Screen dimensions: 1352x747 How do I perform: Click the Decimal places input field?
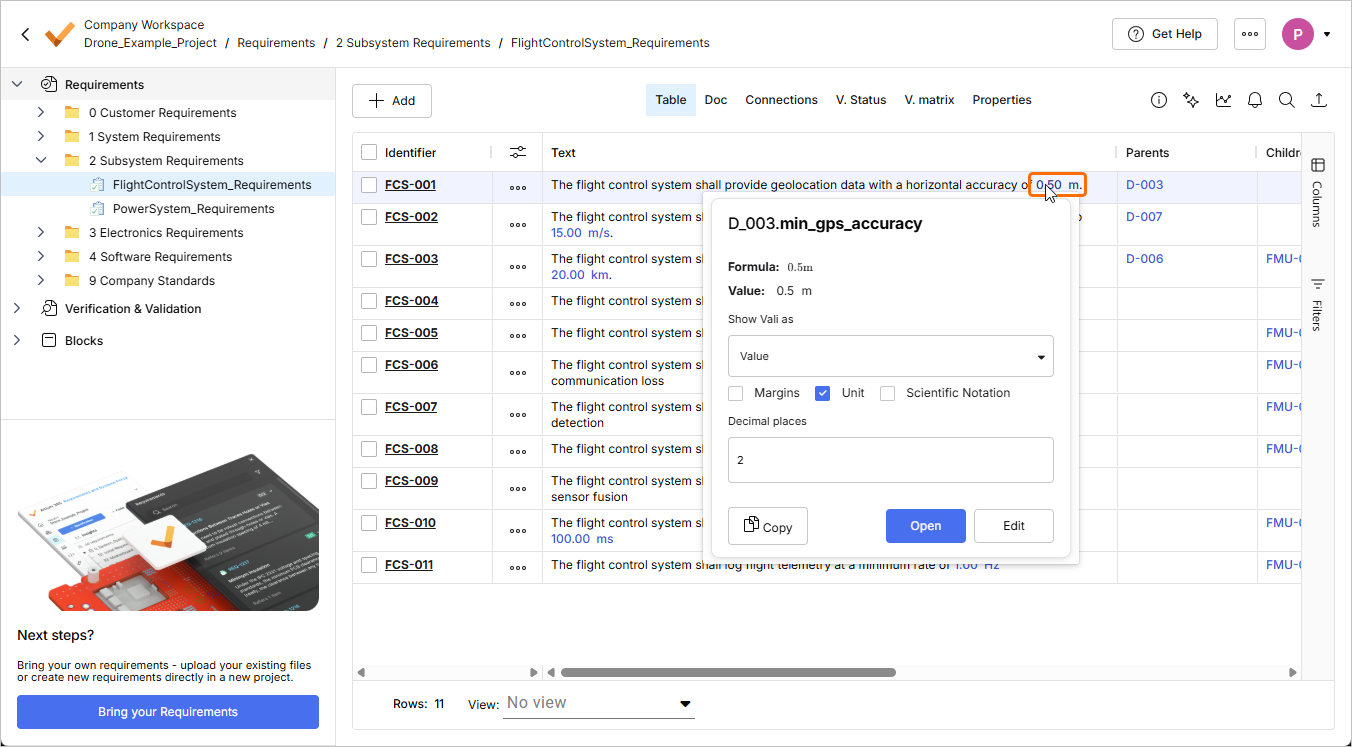[x=890, y=460]
